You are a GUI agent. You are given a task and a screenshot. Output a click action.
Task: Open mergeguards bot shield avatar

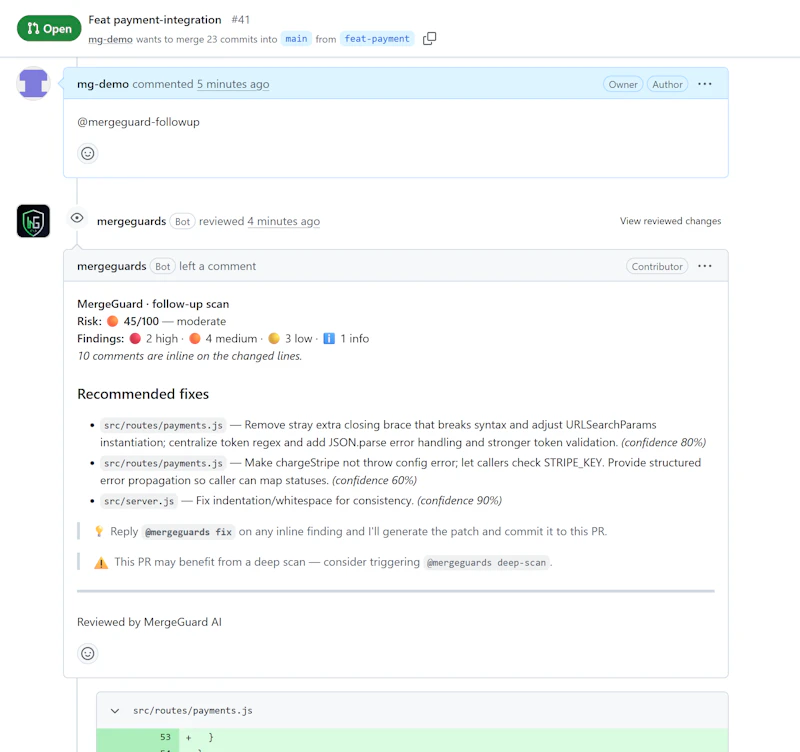33,221
